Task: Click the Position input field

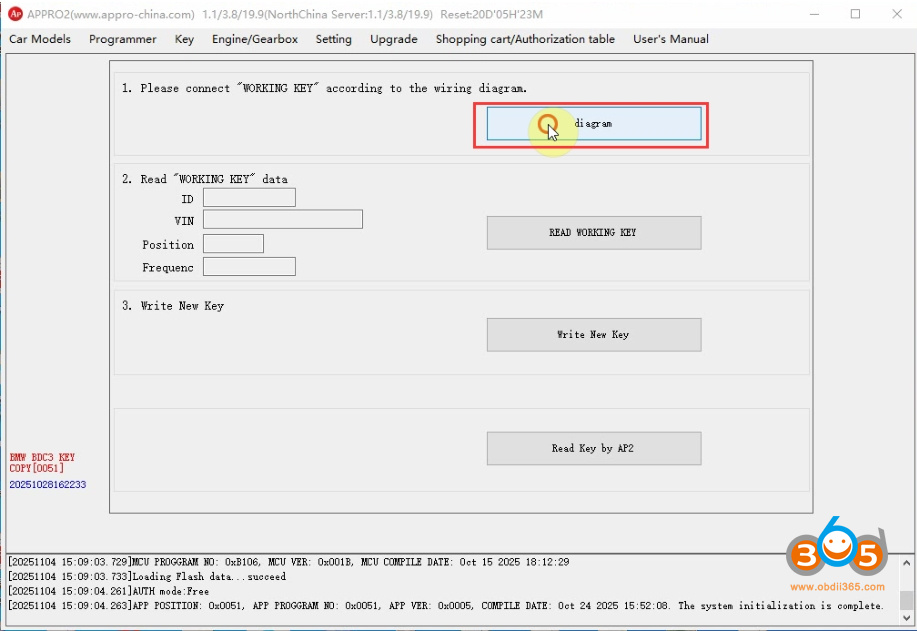Action: tap(232, 243)
